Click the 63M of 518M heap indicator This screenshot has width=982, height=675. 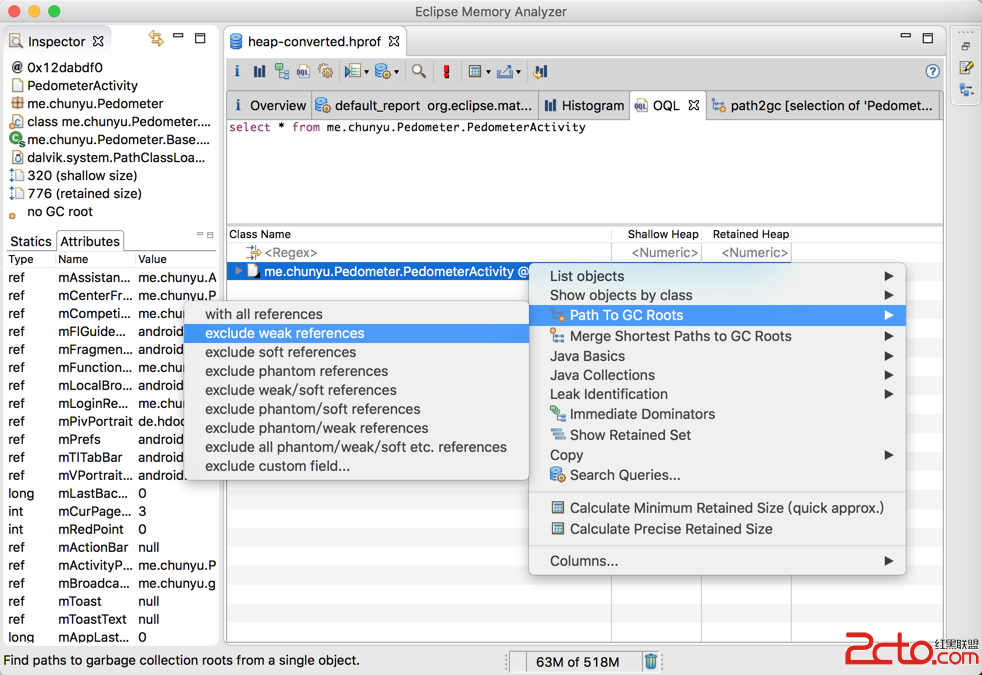tap(577, 661)
